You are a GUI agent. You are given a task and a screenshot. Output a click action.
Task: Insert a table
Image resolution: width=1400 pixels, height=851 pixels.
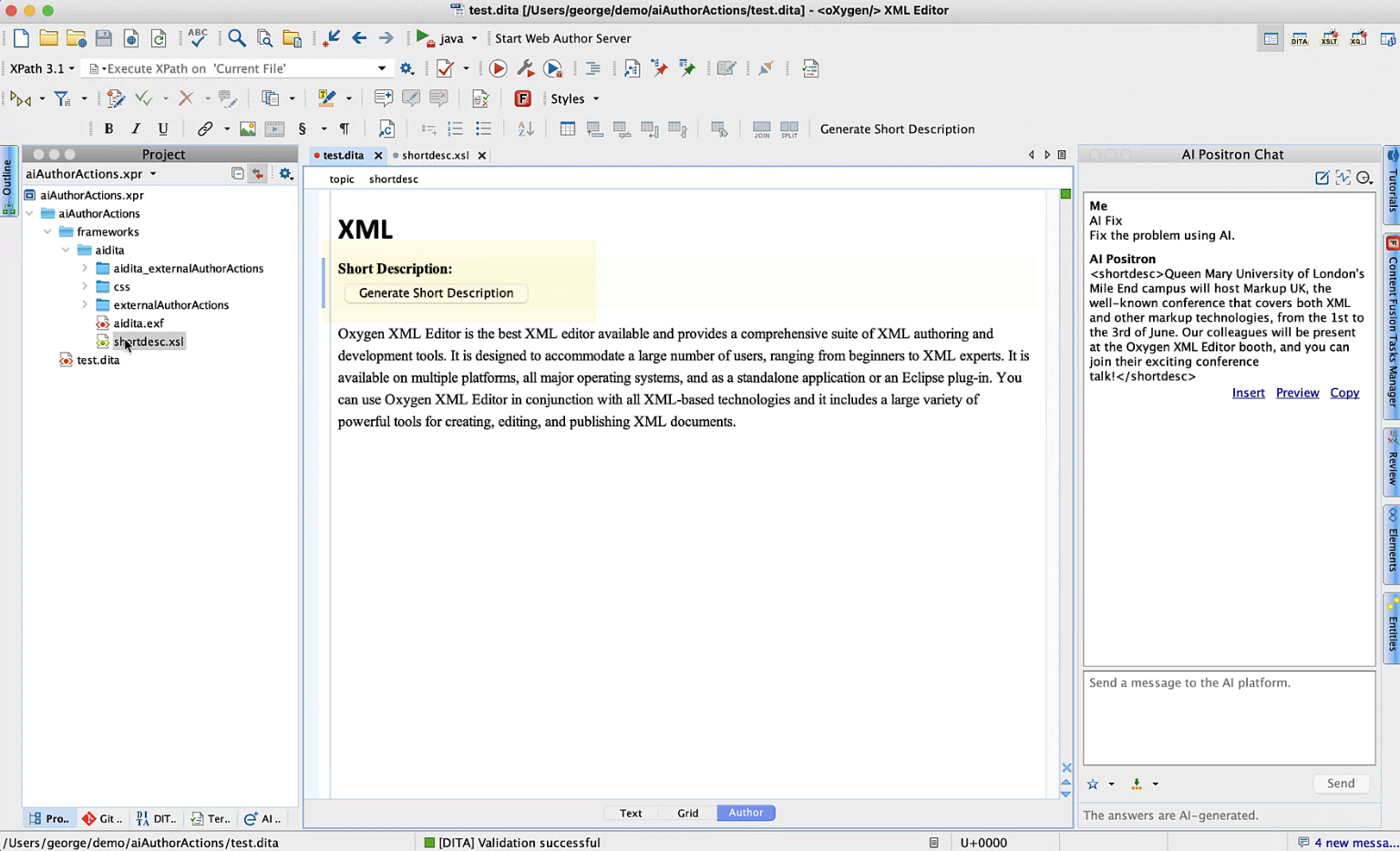[x=567, y=128]
